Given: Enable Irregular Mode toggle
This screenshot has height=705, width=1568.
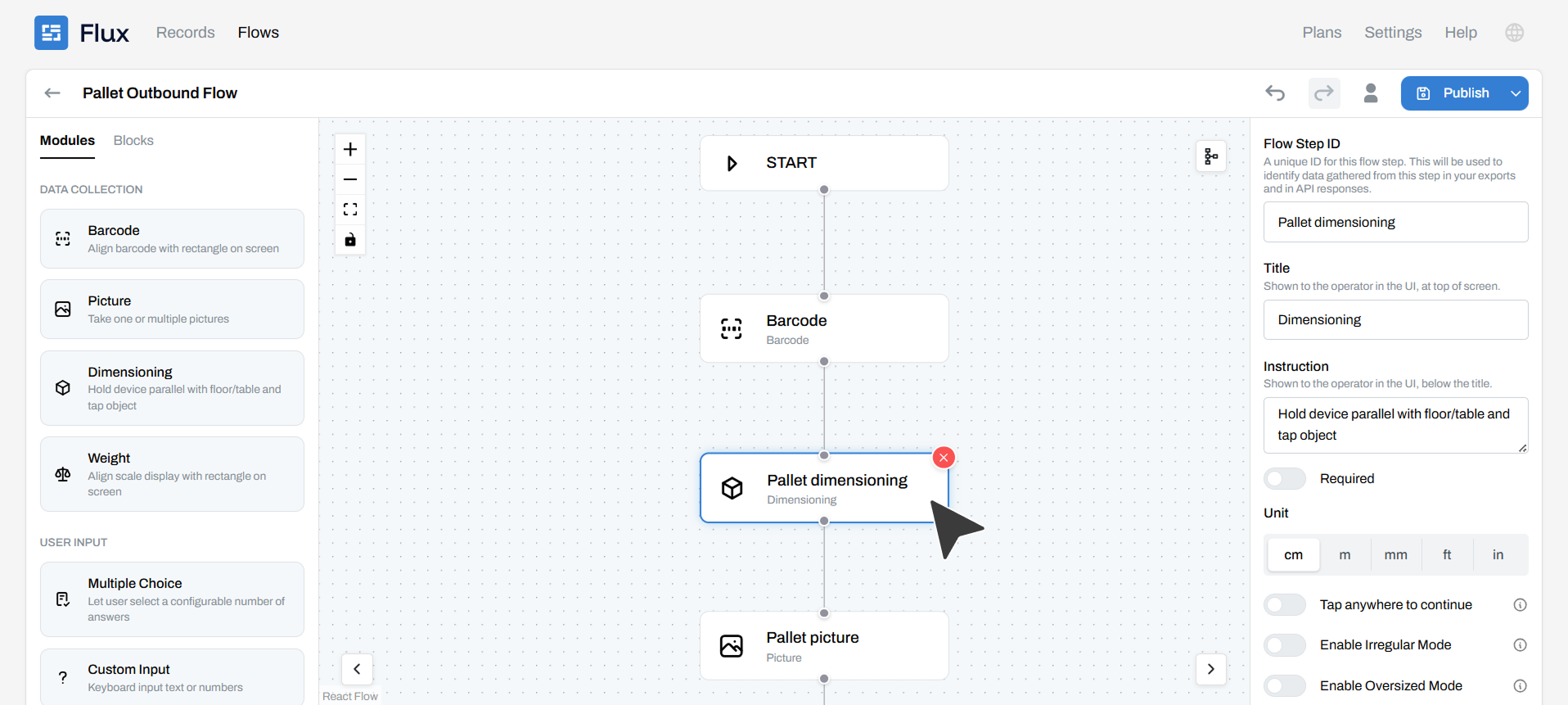Looking at the screenshot, I should [x=1284, y=644].
